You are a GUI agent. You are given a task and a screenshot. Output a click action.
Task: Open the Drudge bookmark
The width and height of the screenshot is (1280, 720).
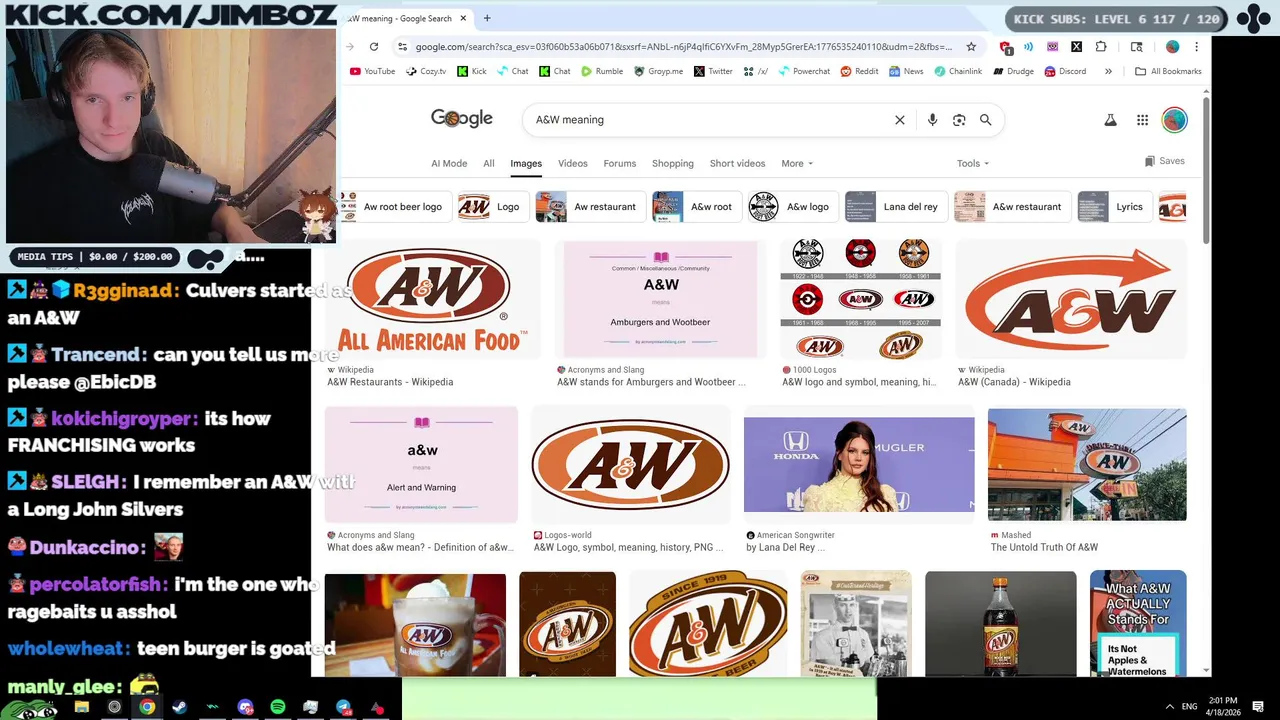click(1012, 71)
